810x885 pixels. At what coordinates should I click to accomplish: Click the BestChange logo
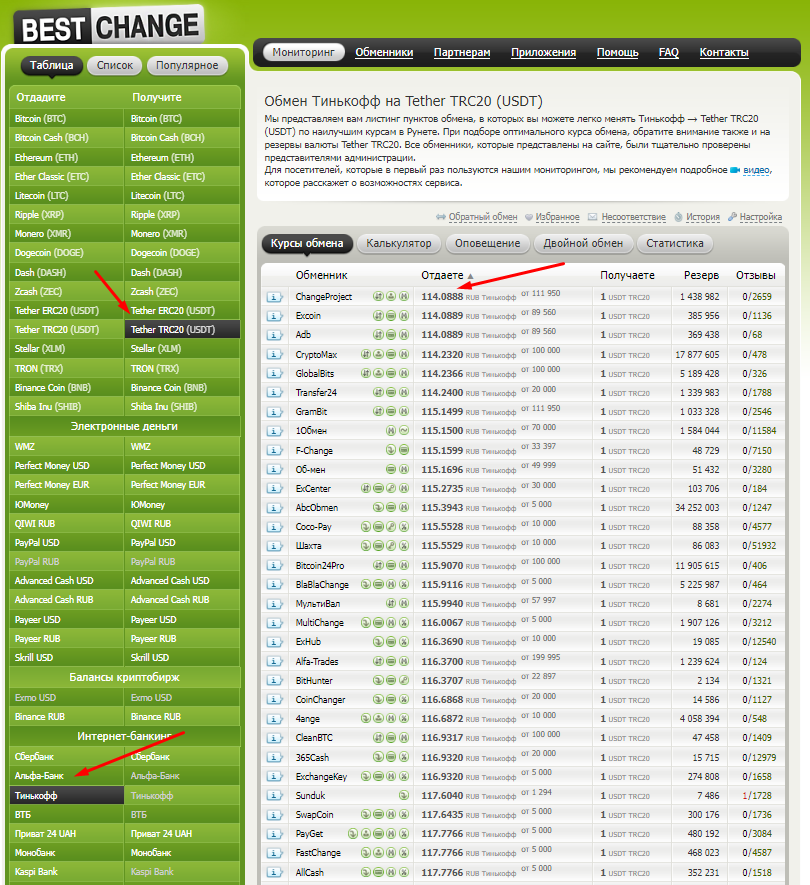point(109,25)
